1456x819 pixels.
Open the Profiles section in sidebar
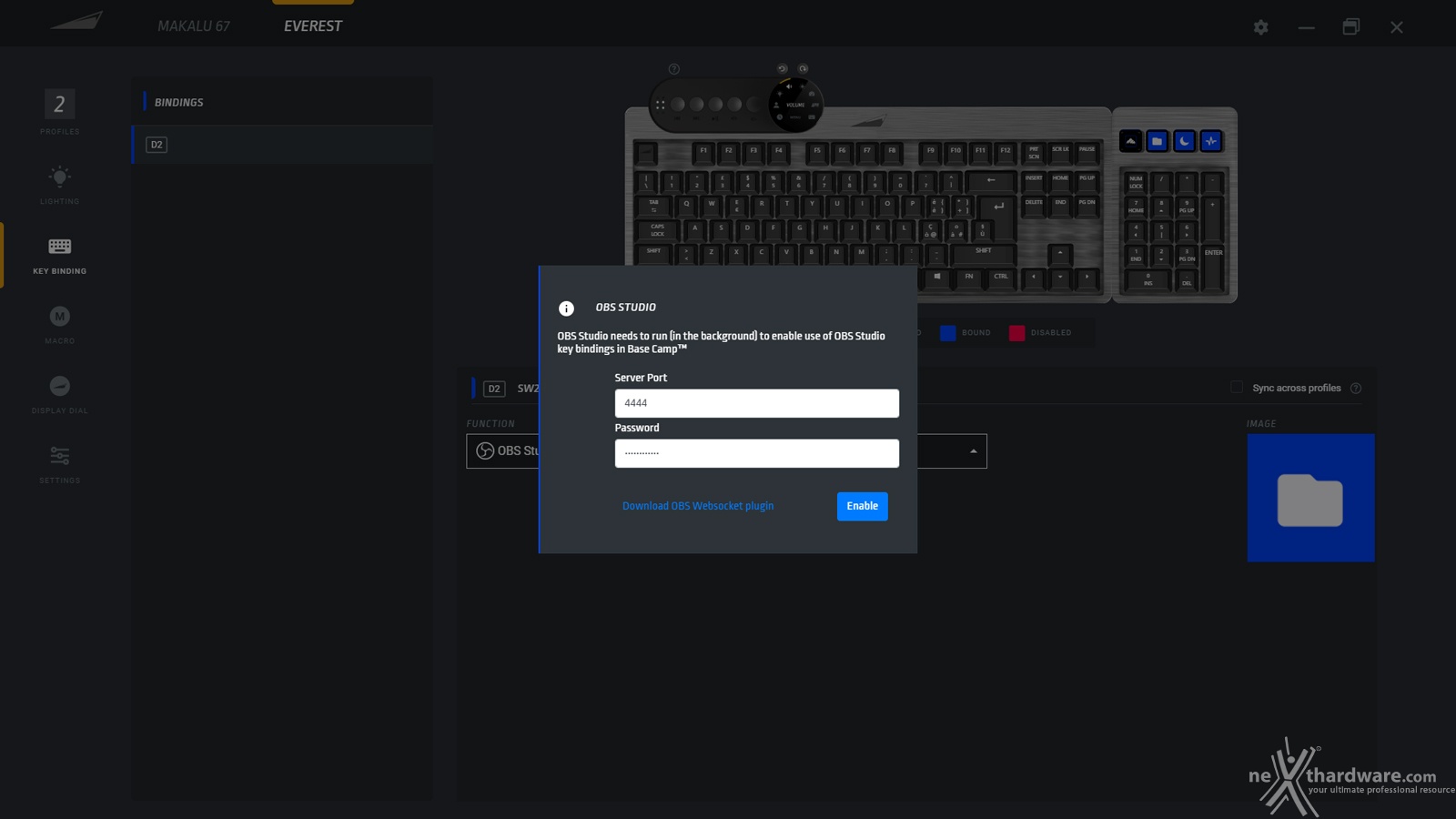59,112
